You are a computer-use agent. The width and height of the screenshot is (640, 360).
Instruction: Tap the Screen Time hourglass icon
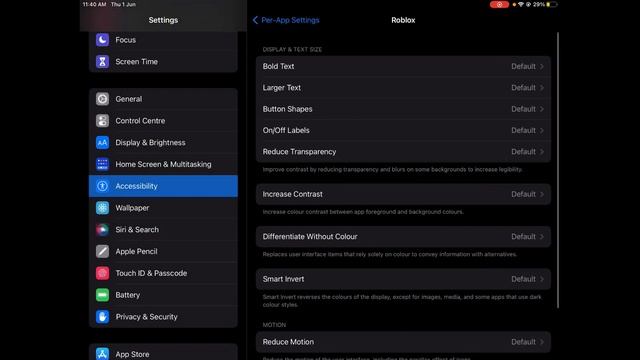pyautogui.click(x=102, y=62)
